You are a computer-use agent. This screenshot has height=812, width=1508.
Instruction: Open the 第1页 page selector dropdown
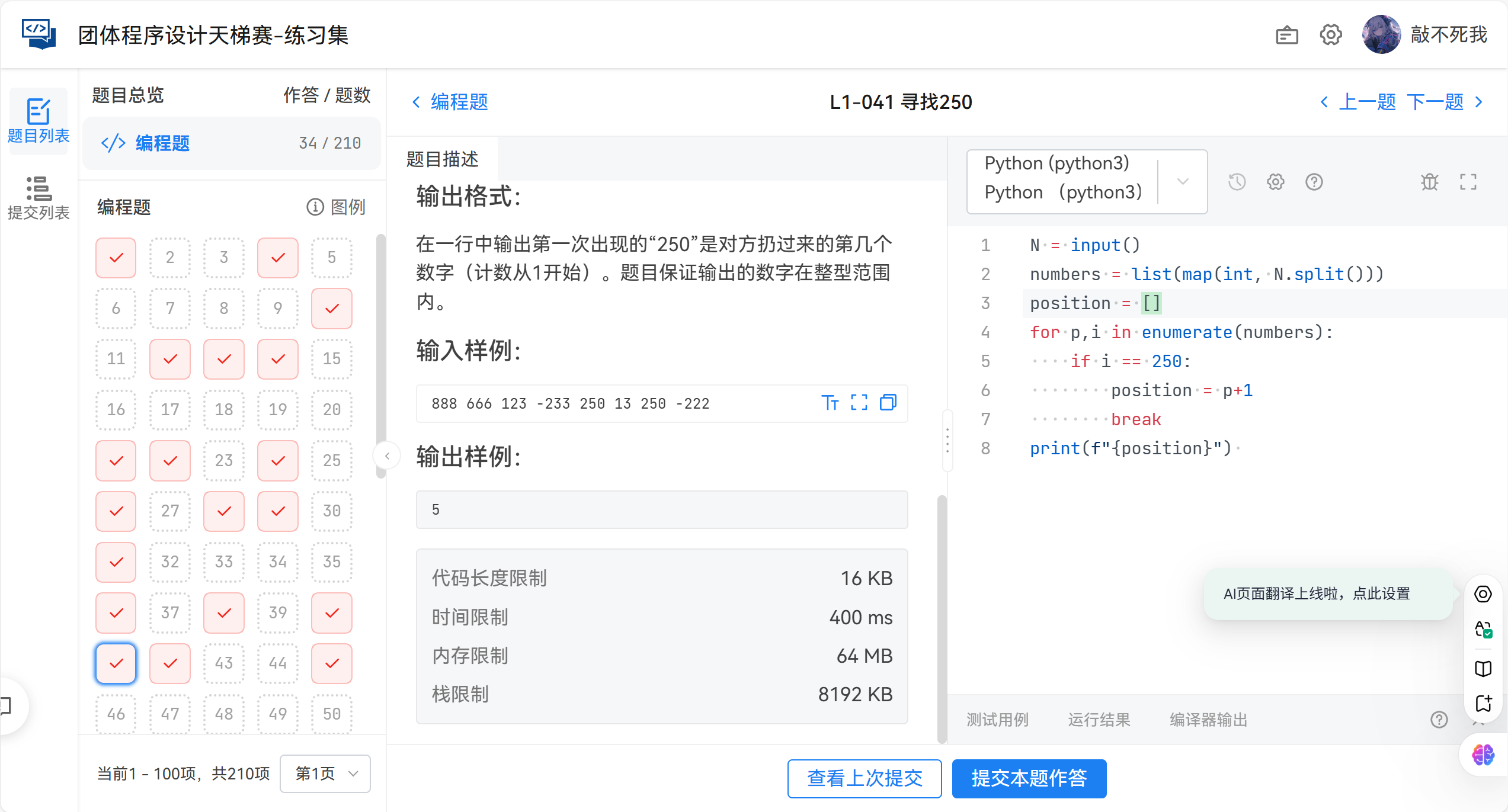325,774
